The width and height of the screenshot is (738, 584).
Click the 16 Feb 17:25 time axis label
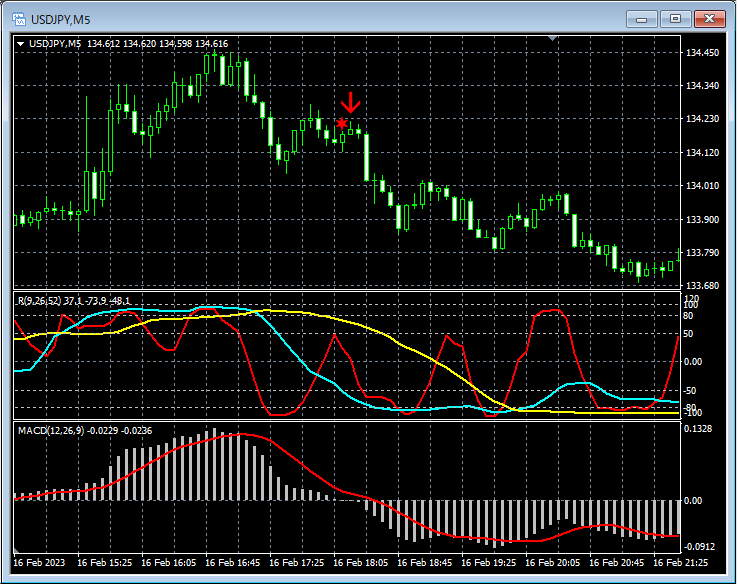pyautogui.click(x=297, y=563)
